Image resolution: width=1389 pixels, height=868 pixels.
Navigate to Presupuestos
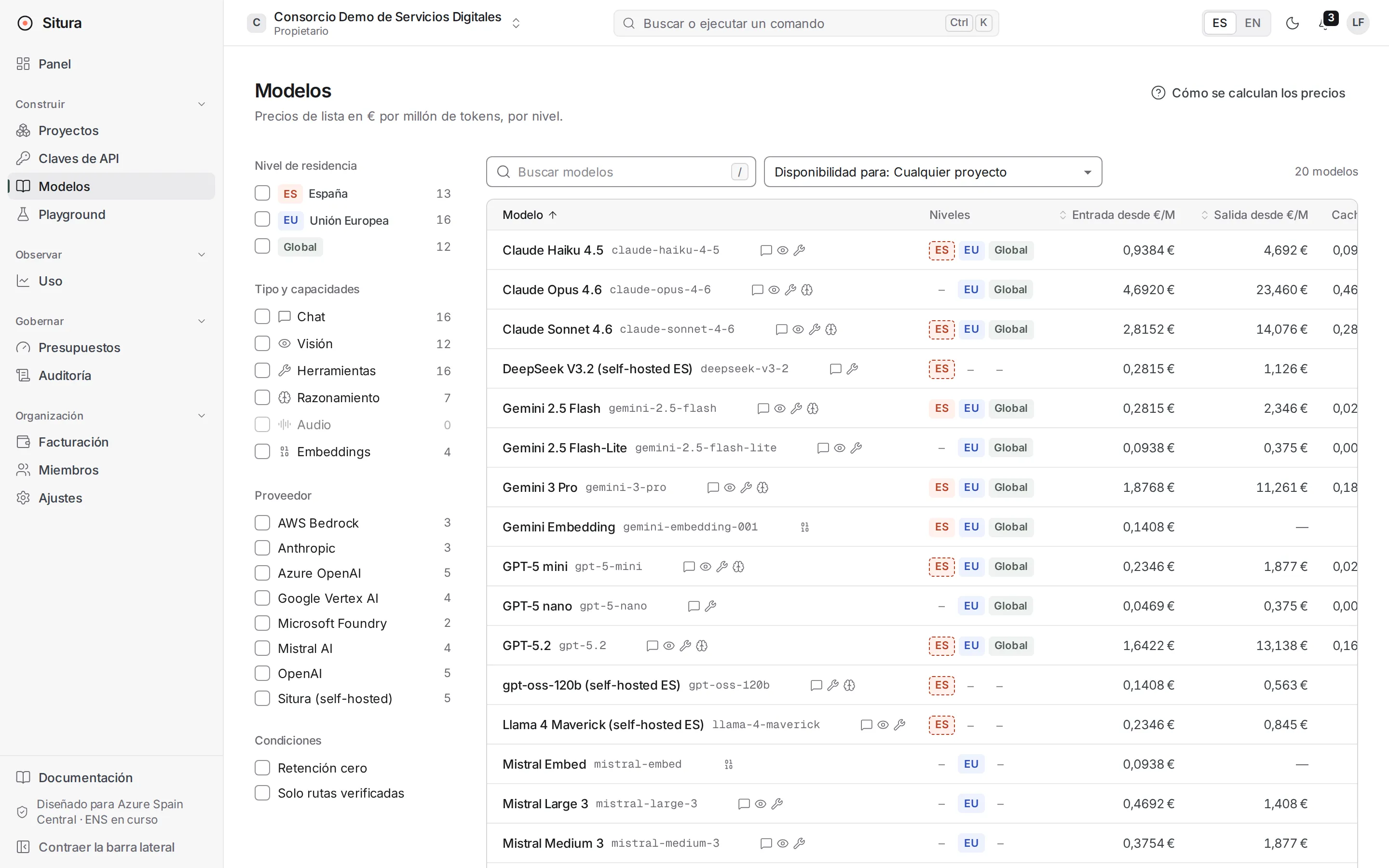click(x=111, y=347)
